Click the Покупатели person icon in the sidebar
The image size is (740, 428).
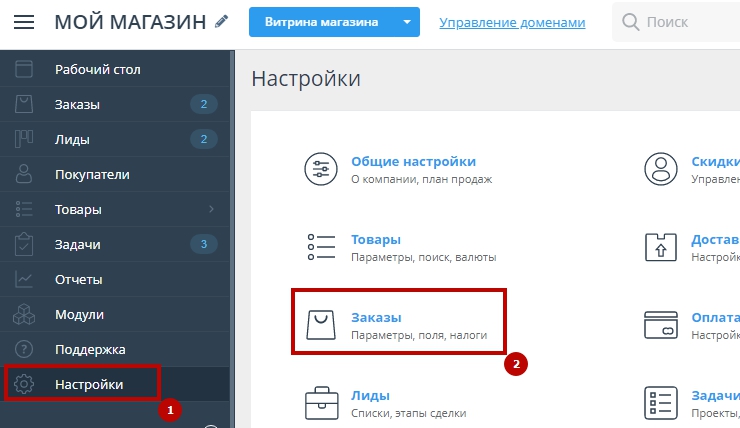24,174
